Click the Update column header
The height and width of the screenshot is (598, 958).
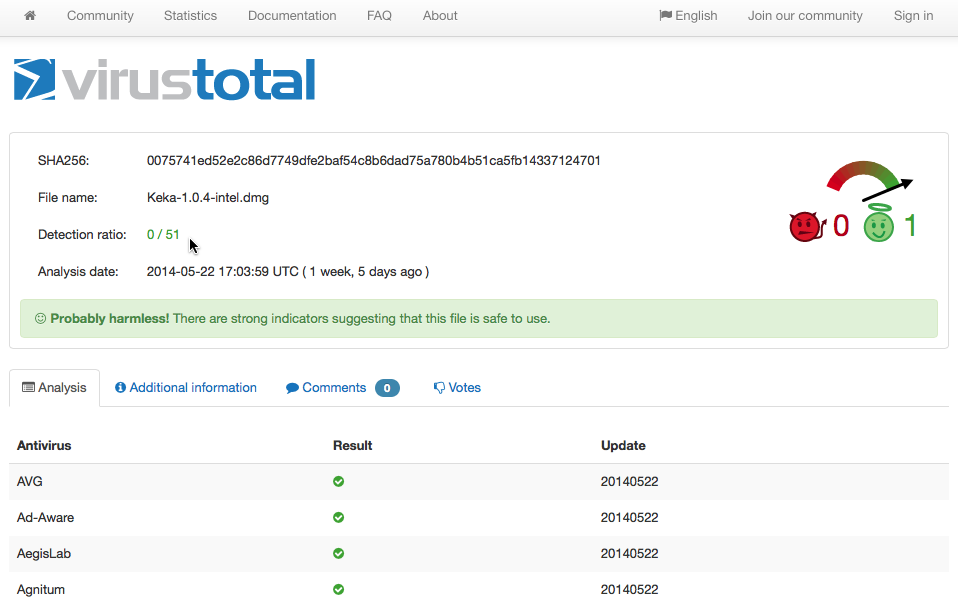[x=623, y=446]
